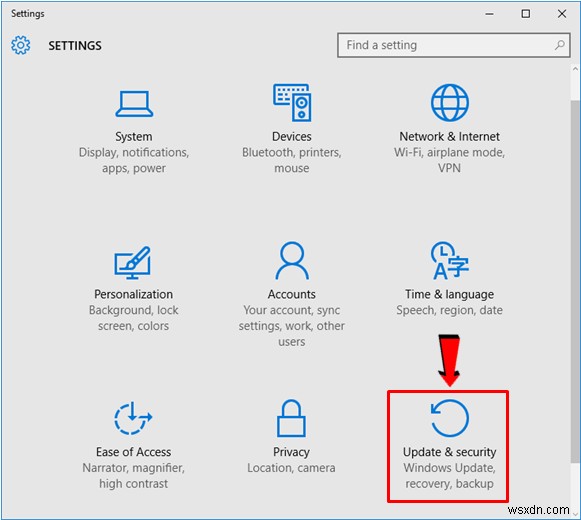This screenshot has width=581, height=520.
Task: Click 'Display, notifications, apps, power' text
Action: click(134, 160)
